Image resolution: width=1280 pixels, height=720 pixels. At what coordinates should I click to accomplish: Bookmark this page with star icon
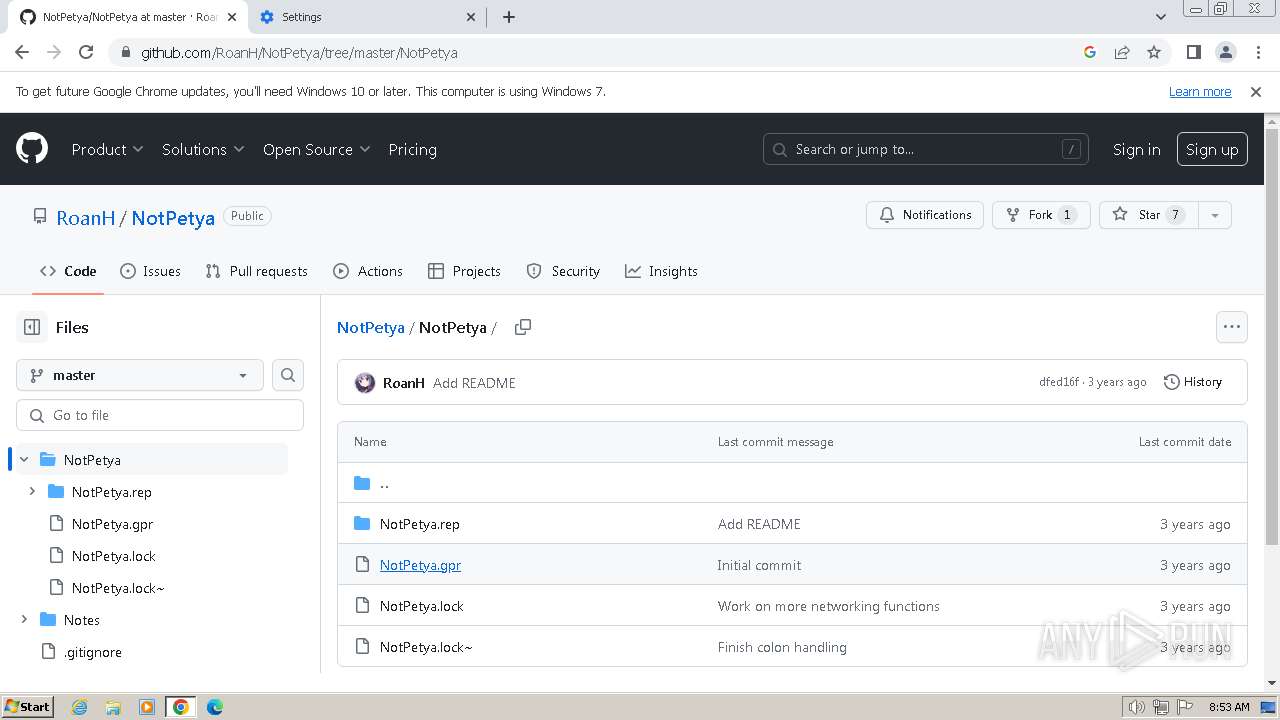(1154, 52)
